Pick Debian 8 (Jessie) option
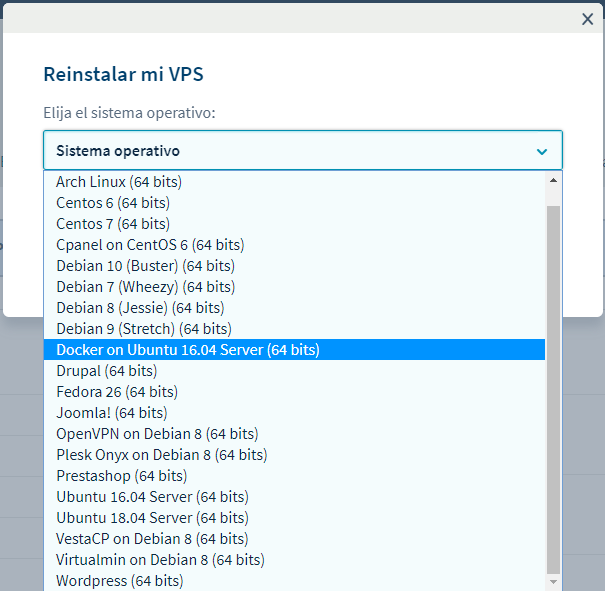The height and width of the screenshot is (591, 605). click(x=294, y=308)
